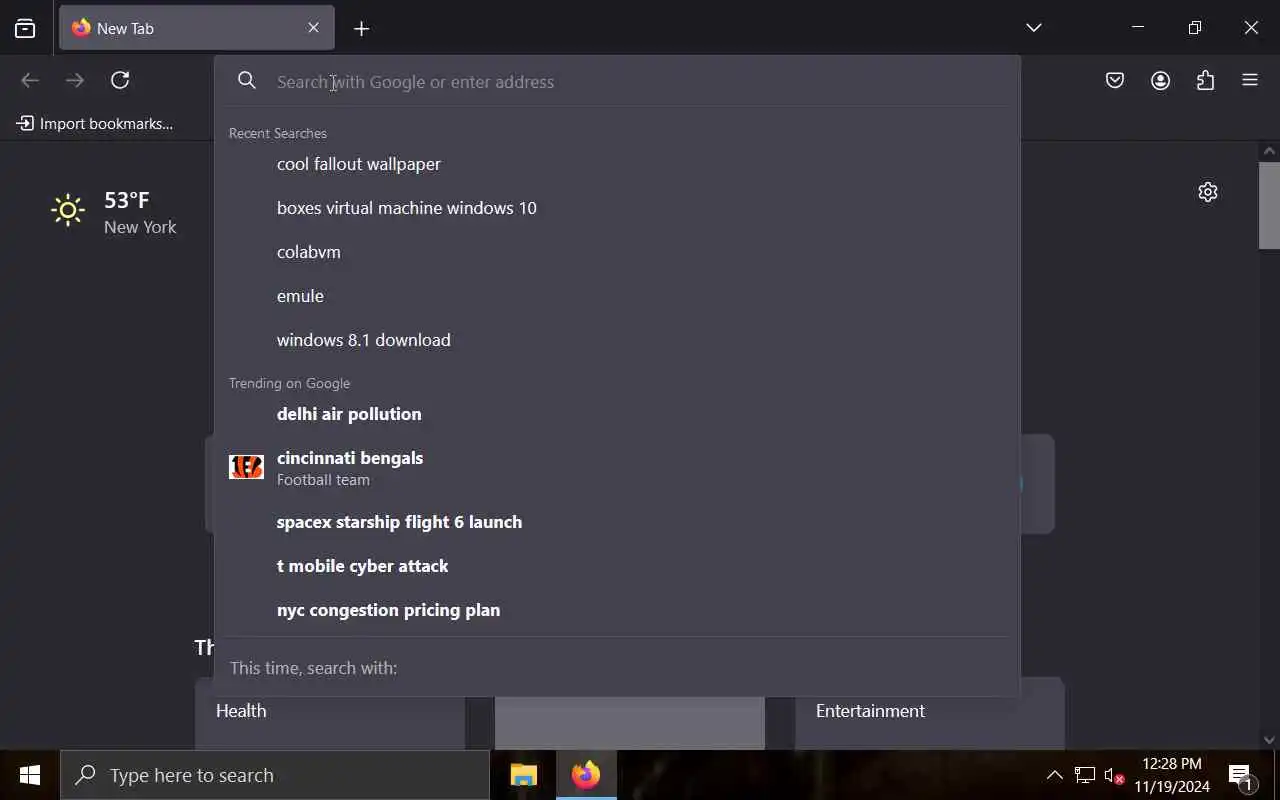Open New York weather widget
The width and height of the screenshot is (1280, 800).
[x=114, y=212]
